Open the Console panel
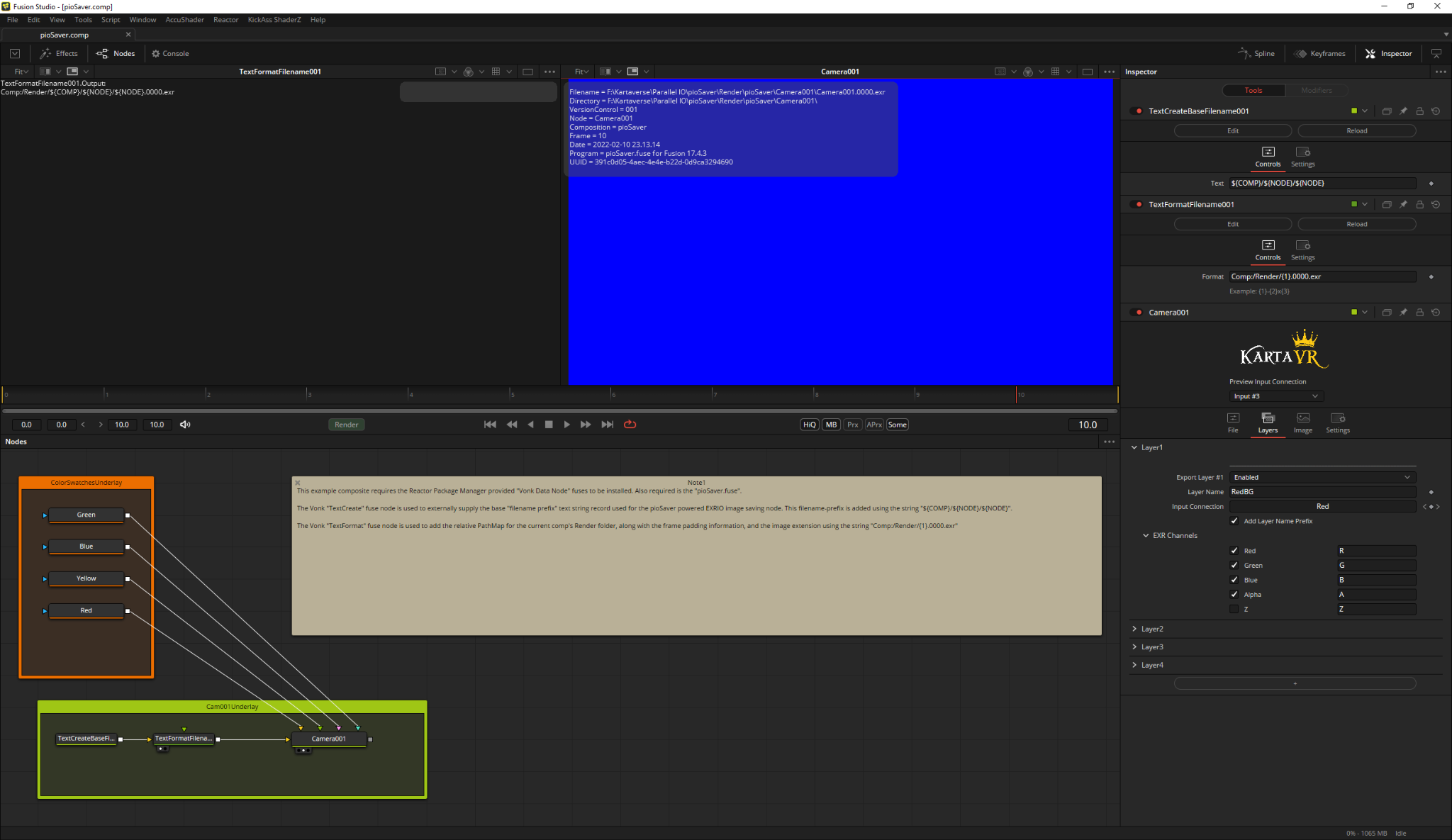 point(170,53)
